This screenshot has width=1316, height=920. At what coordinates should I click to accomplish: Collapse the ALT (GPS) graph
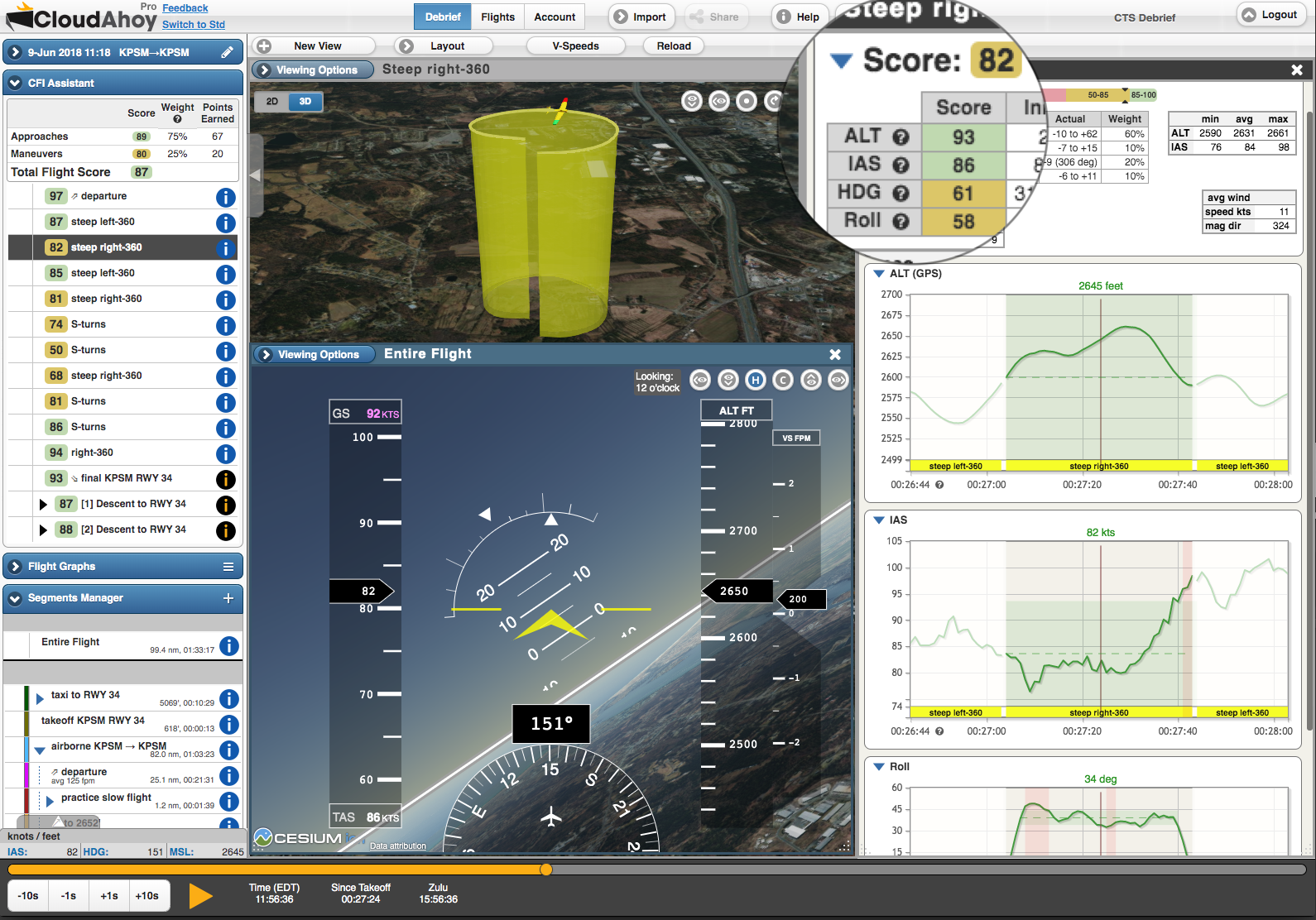point(879,274)
